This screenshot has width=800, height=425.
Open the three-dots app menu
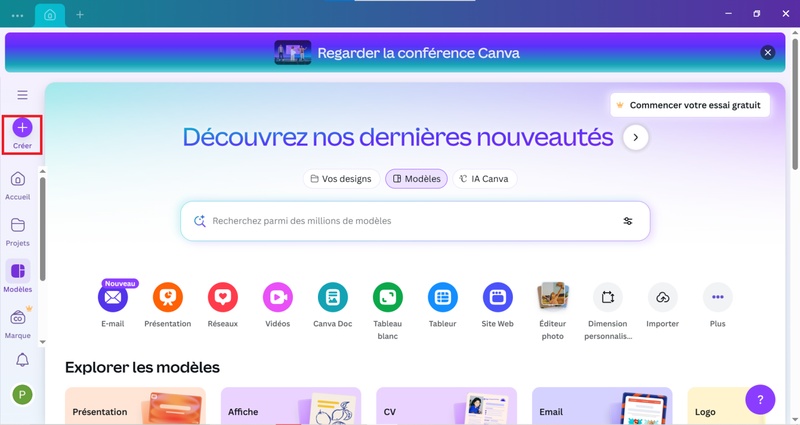[x=17, y=15]
